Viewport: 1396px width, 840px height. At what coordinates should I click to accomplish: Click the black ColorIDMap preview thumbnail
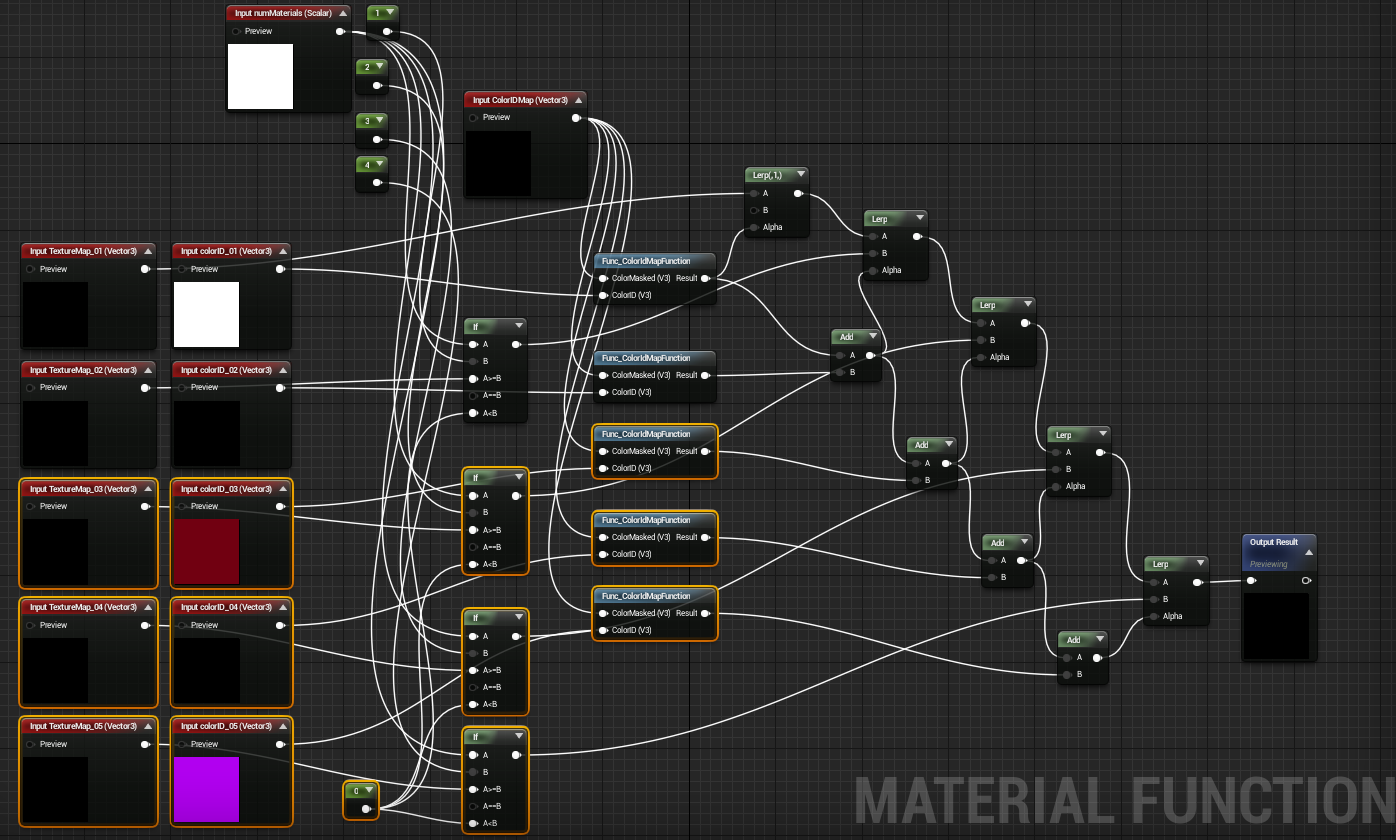click(499, 163)
